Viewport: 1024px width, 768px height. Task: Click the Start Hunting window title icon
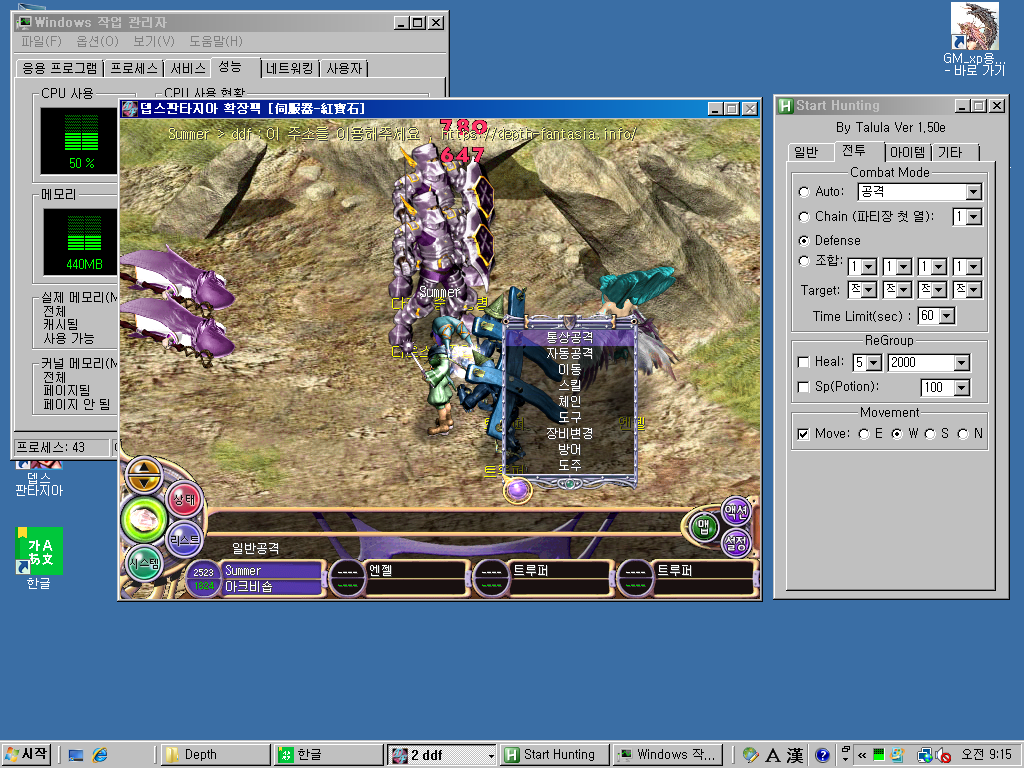point(786,106)
